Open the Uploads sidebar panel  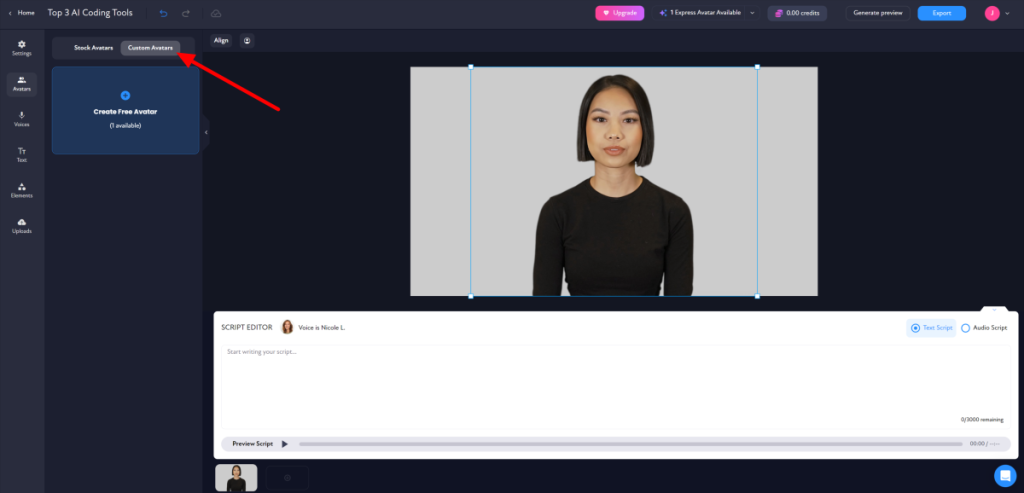point(22,226)
